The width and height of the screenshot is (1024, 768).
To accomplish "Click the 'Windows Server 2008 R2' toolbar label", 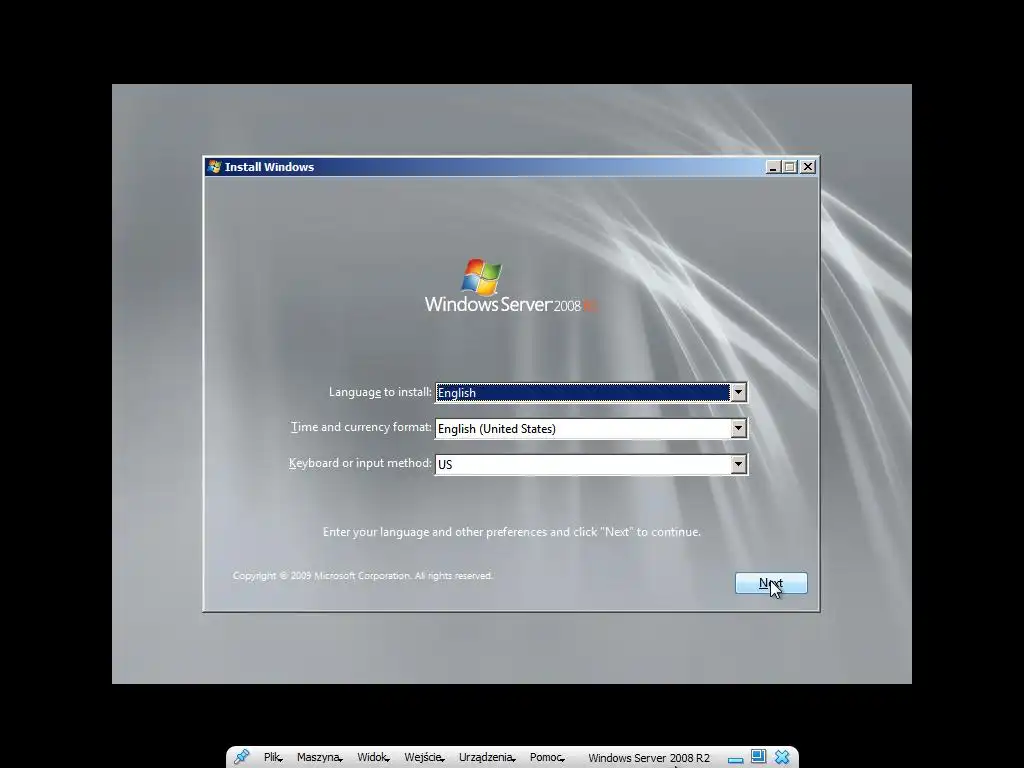I will click(648, 758).
